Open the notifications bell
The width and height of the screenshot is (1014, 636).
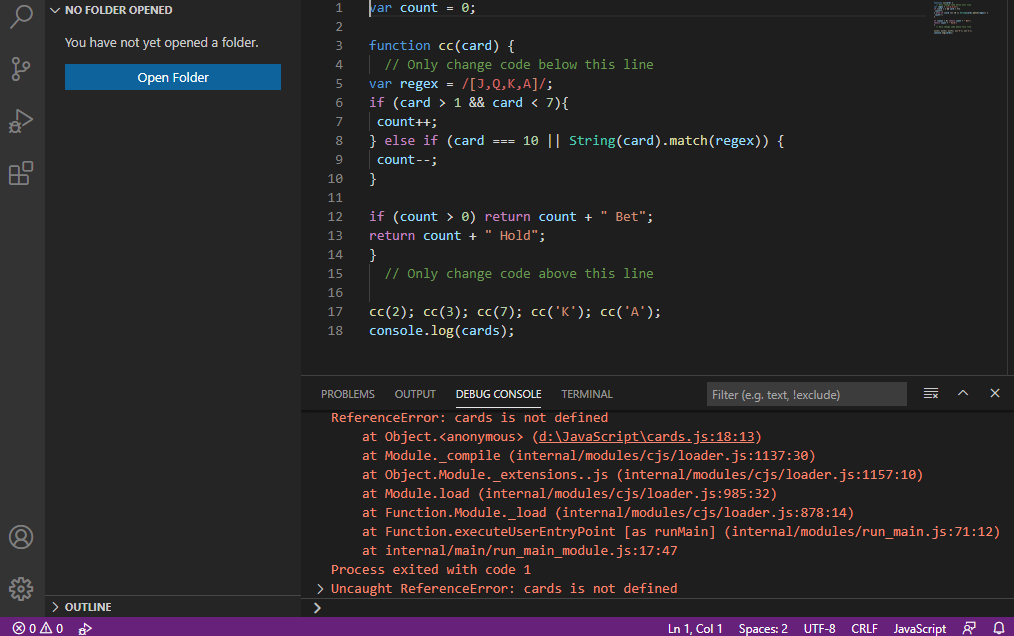point(997,628)
